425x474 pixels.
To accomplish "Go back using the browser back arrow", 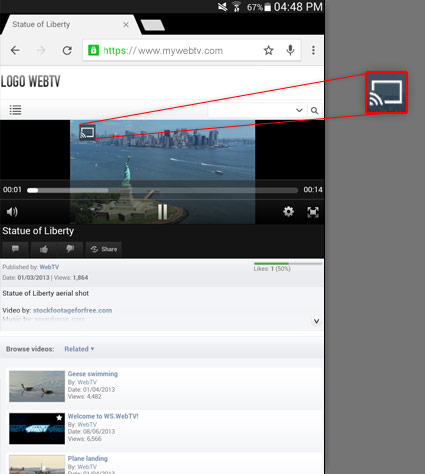I will point(15,50).
